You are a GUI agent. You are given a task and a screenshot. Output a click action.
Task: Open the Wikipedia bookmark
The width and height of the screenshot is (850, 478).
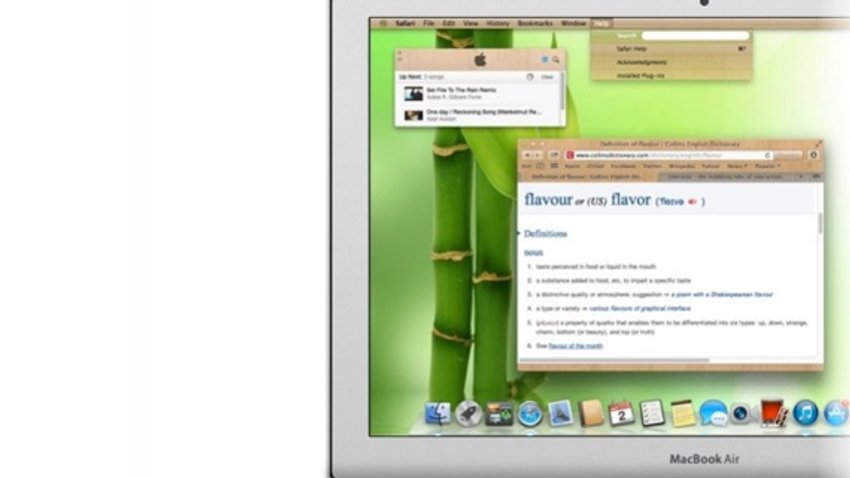[x=681, y=166]
